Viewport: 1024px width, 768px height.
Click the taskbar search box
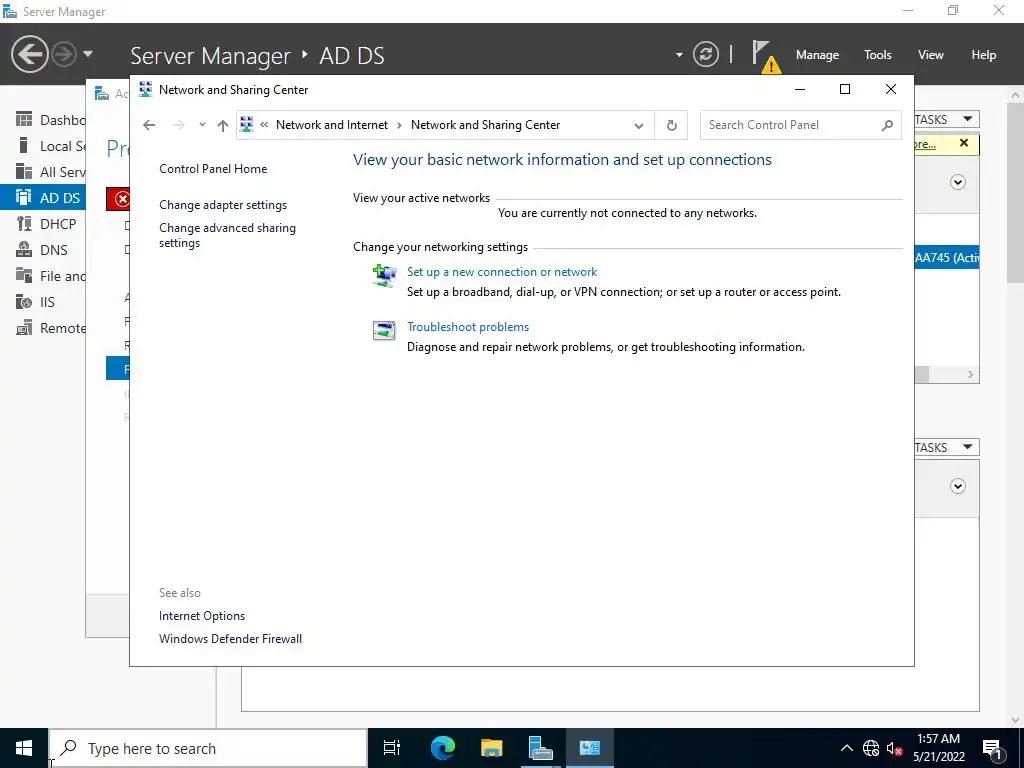point(208,748)
